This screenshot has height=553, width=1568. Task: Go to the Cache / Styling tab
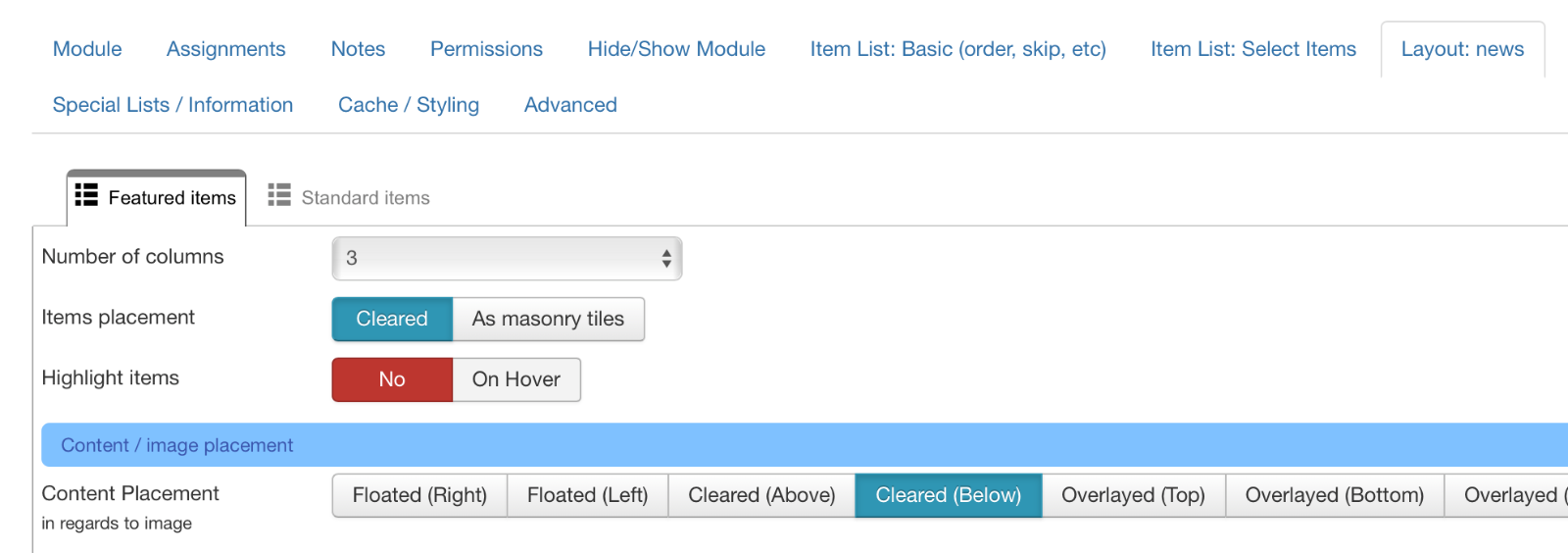409,105
